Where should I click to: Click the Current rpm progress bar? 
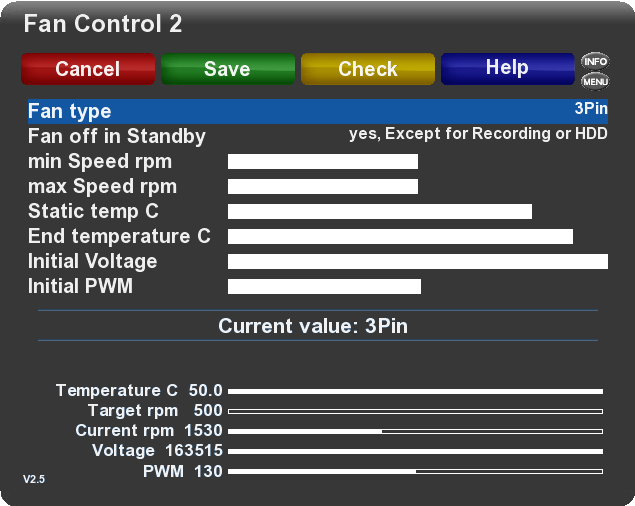click(x=416, y=431)
